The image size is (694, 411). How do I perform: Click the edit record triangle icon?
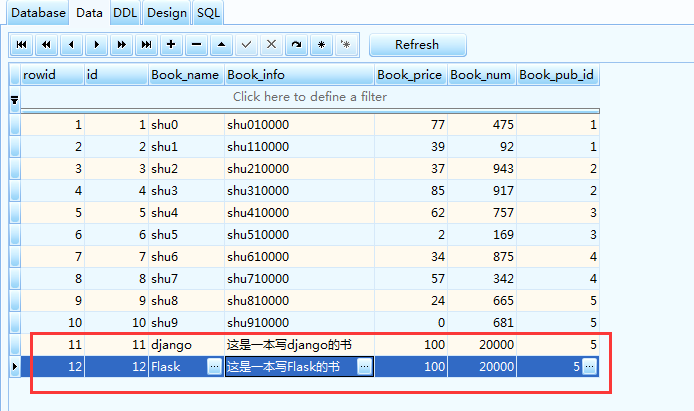click(x=221, y=45)
